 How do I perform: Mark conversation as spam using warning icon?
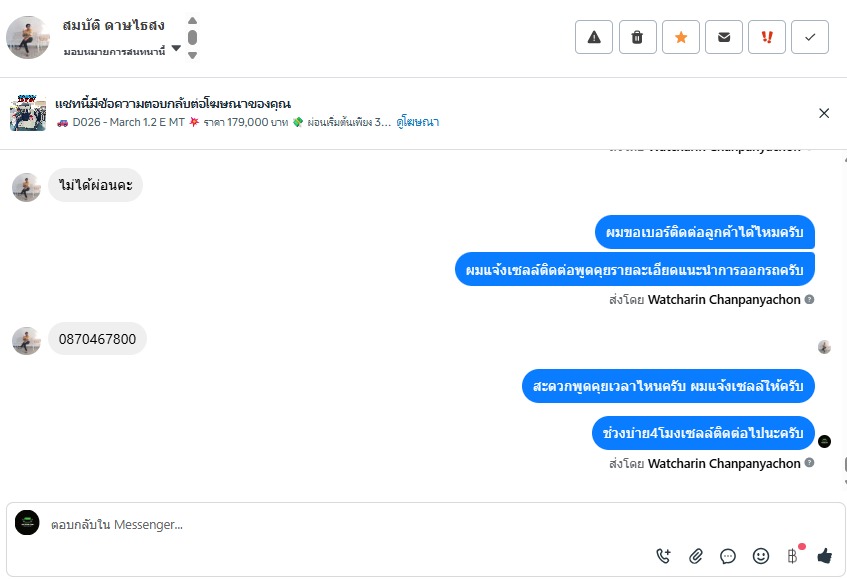594,37
